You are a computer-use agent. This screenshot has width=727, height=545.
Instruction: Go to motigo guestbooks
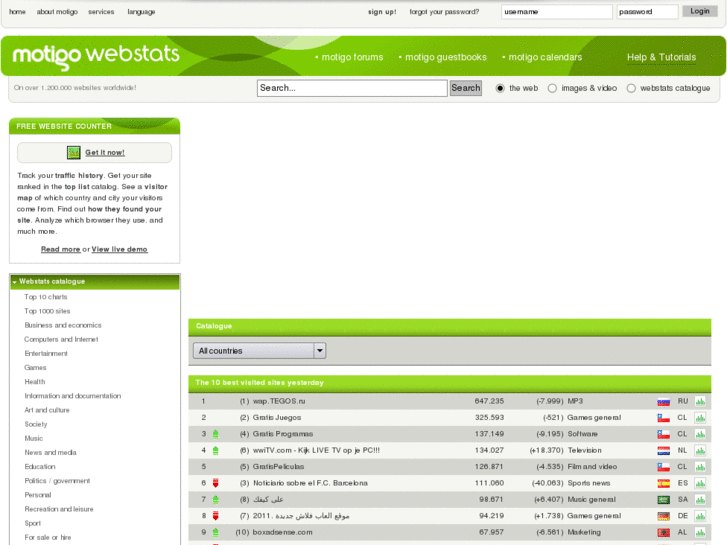tap(446, 57)
